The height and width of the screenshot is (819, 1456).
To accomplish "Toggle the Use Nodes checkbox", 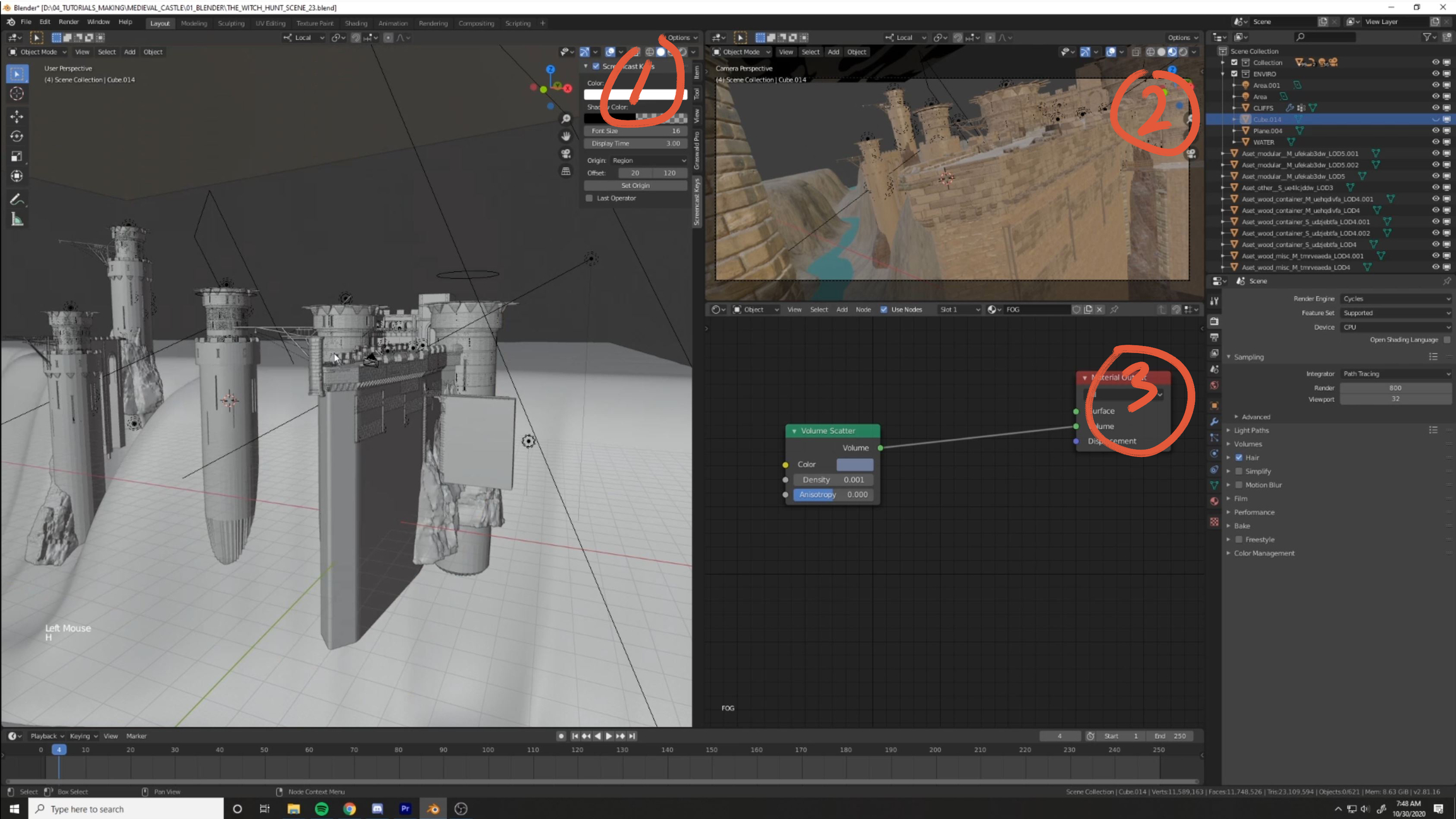I will pyautogui.click(x=884, y=310).
